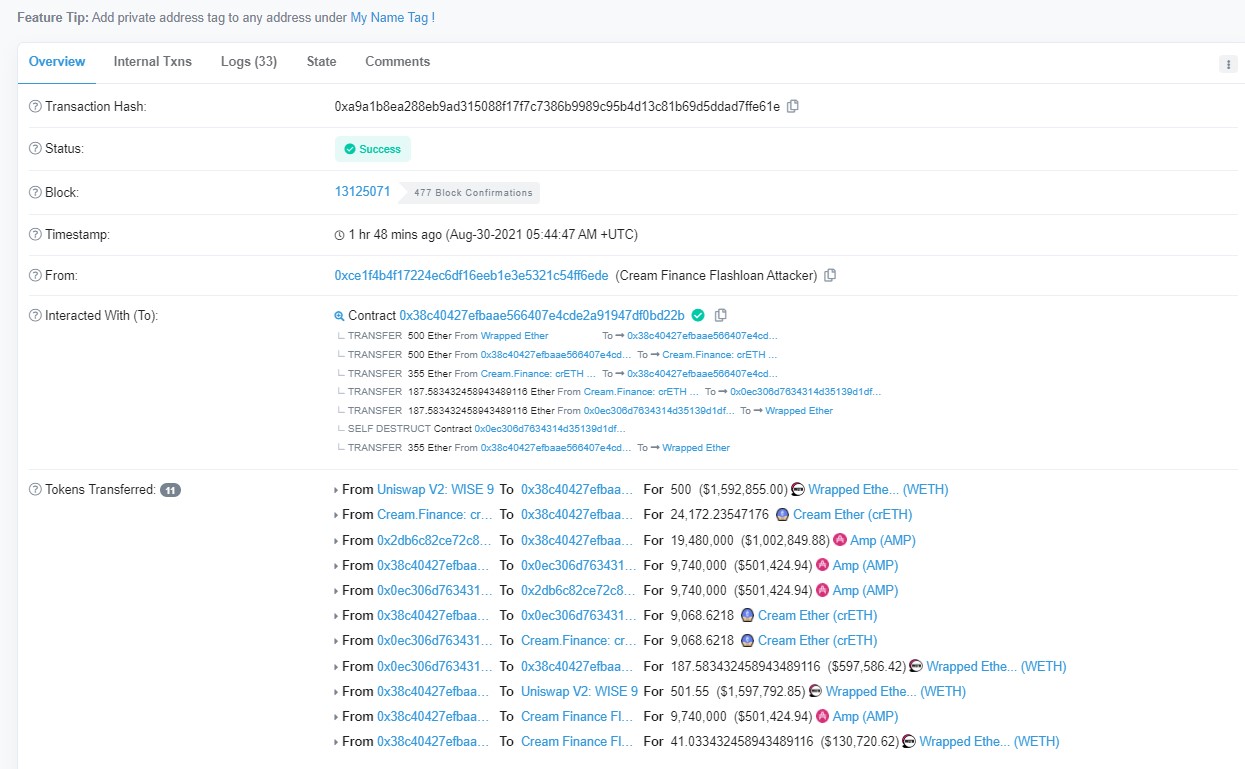Click the Status help question icon
The image size is (1245, 769).
(x=35, y=149)
